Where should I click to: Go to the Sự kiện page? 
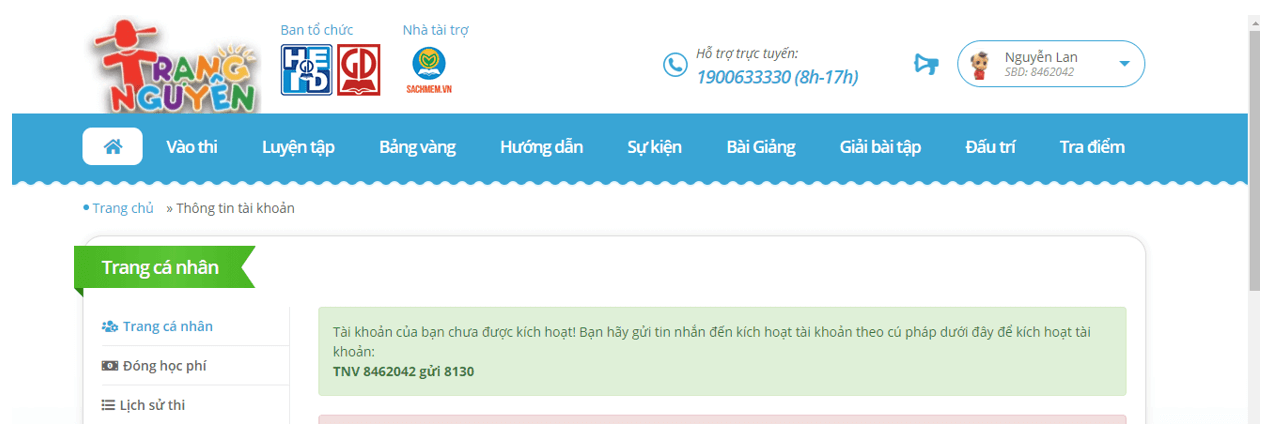(654, 147)
